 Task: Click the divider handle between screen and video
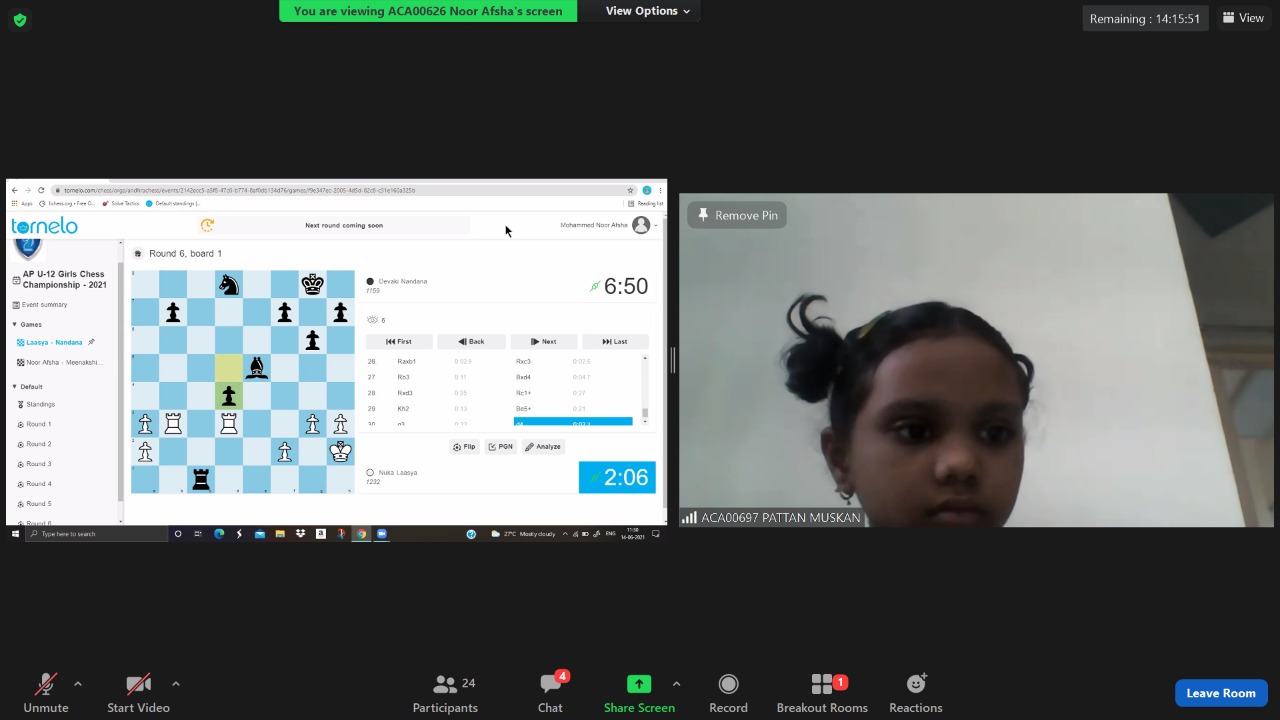[x=673, y=360]
